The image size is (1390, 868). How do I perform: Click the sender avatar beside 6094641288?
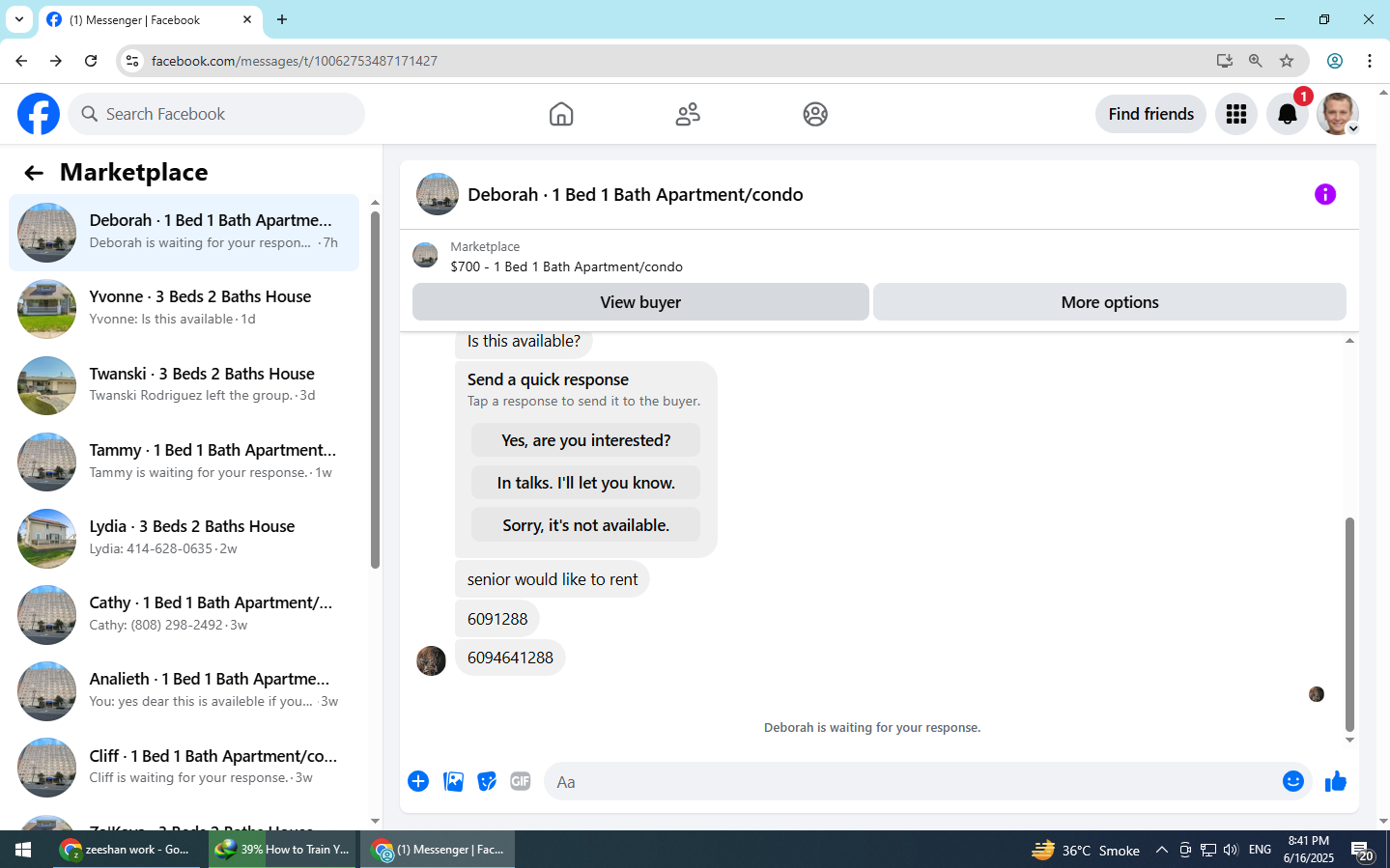431,660
